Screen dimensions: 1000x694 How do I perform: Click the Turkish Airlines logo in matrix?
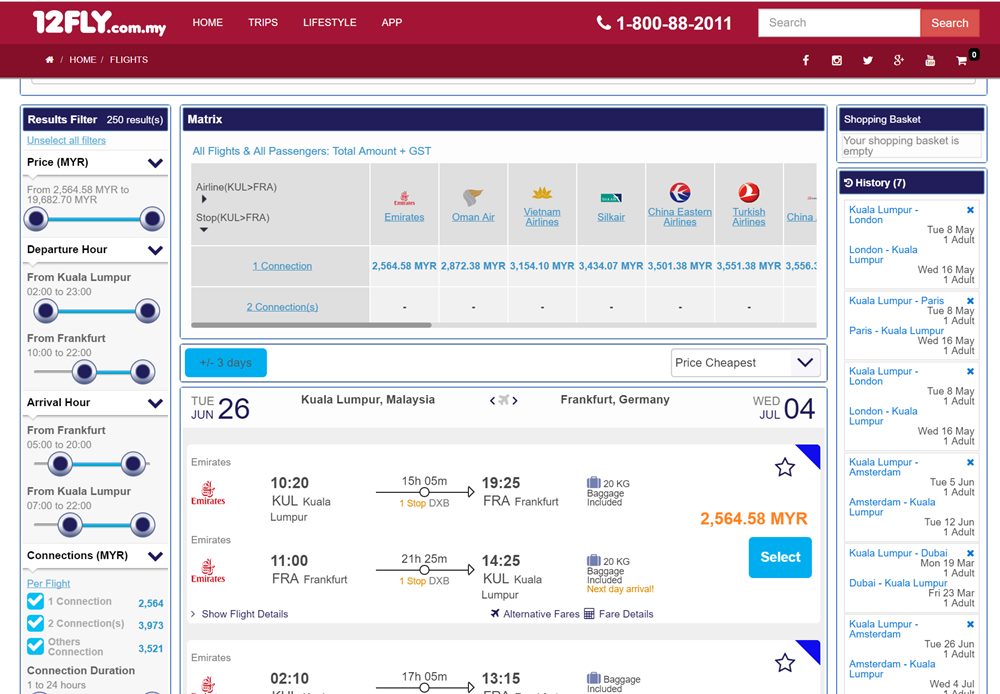coord(749,192)
